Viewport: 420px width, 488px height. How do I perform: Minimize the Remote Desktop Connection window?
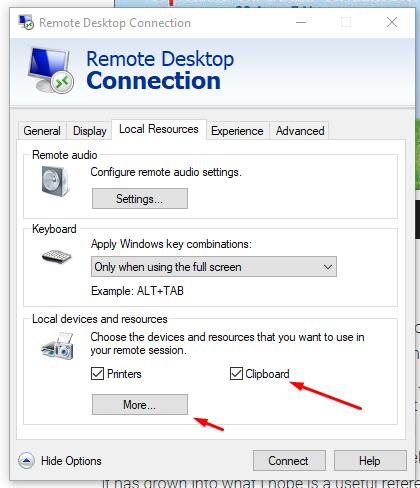301,22
